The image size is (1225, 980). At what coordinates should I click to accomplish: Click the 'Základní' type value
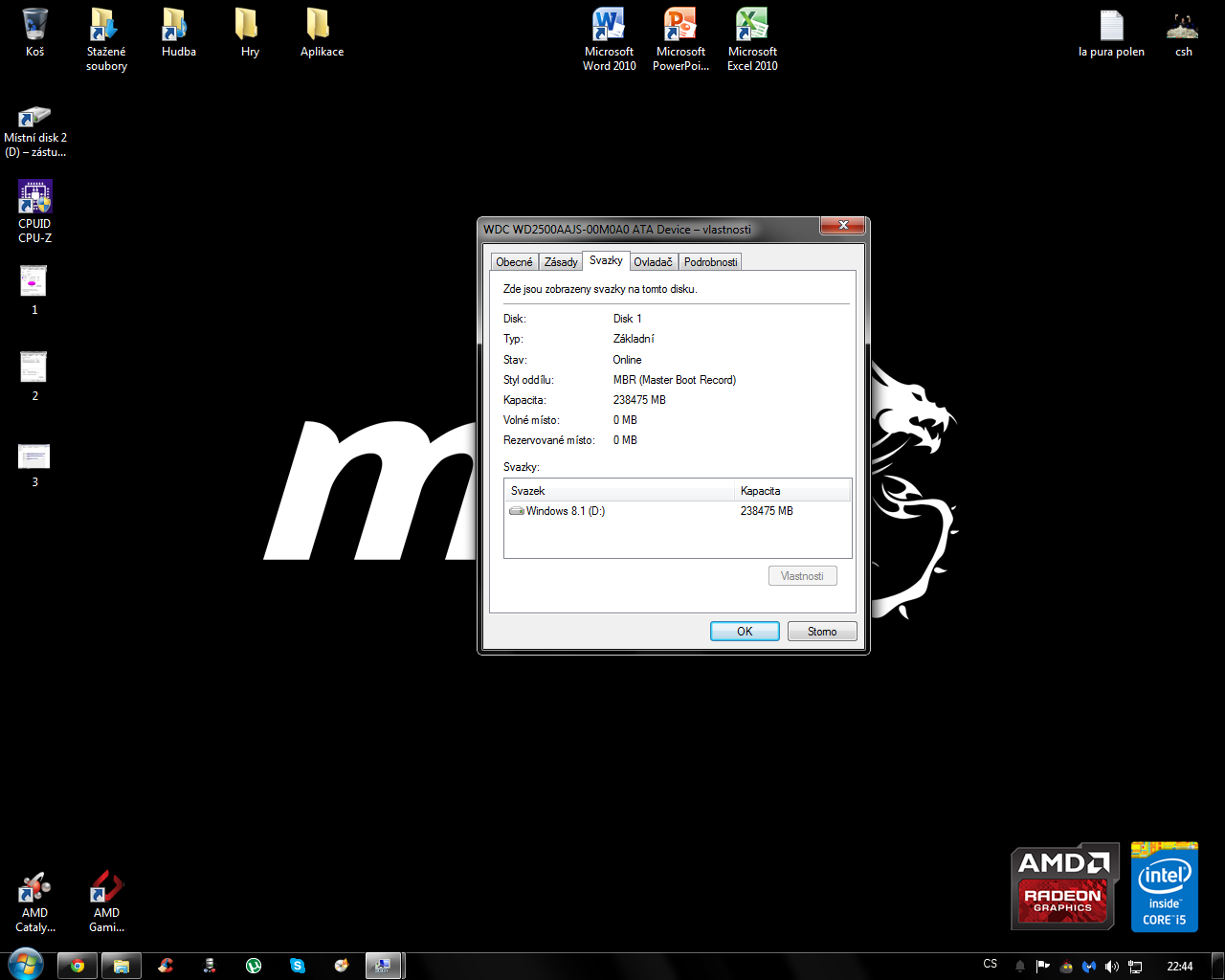pyautogui.click(x=634, y=339)
